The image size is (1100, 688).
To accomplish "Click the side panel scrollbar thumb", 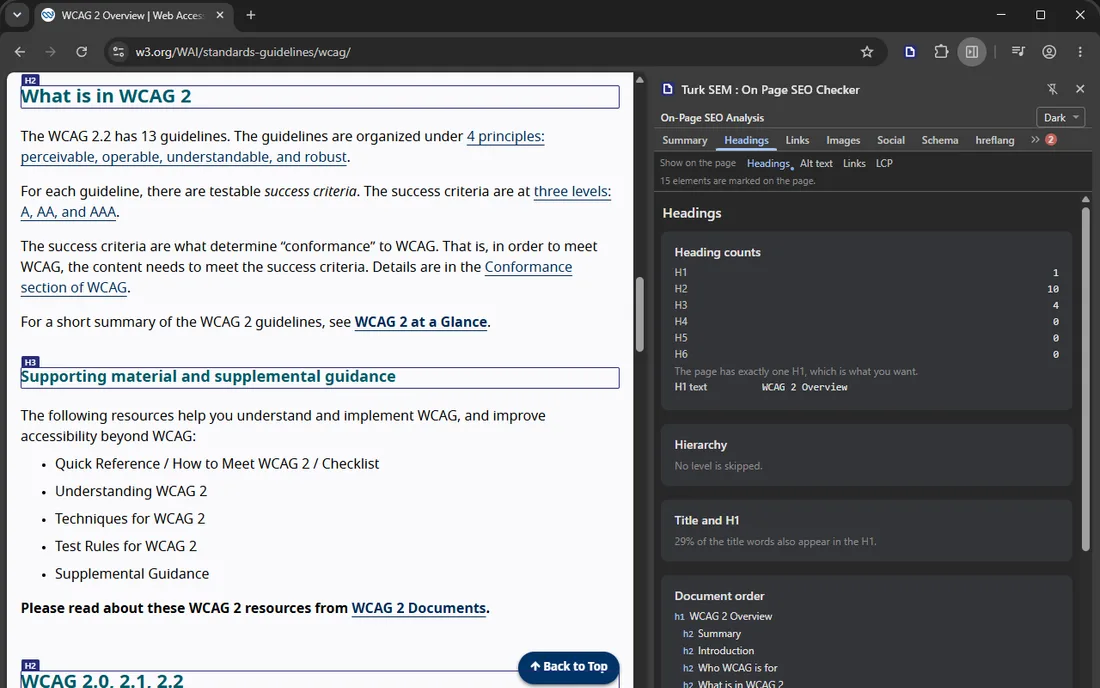I will (1085, 379).
